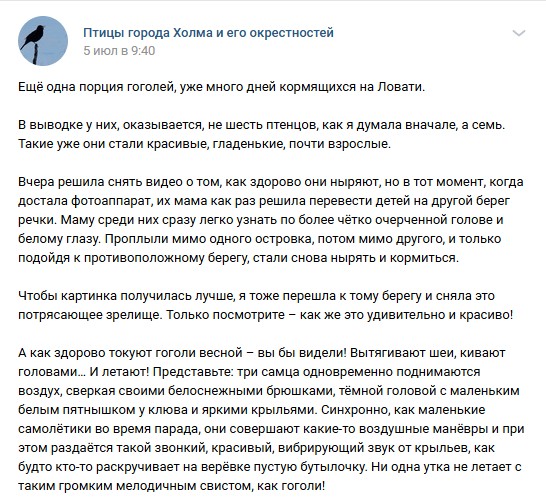
Task: Open community 'Птицы города Холма и его окрестностей'
Action: pyautogui.click(x=208, y=33)
